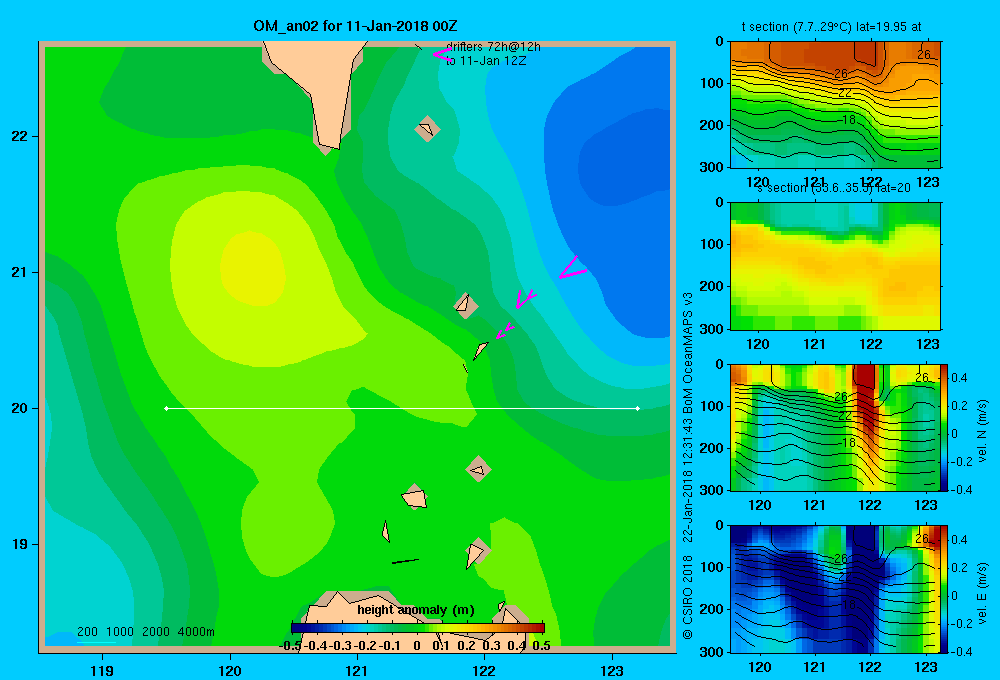Click the vel. E color scale bar
Viewport: 1000px width, 680px height.
(x=945, y=589)
